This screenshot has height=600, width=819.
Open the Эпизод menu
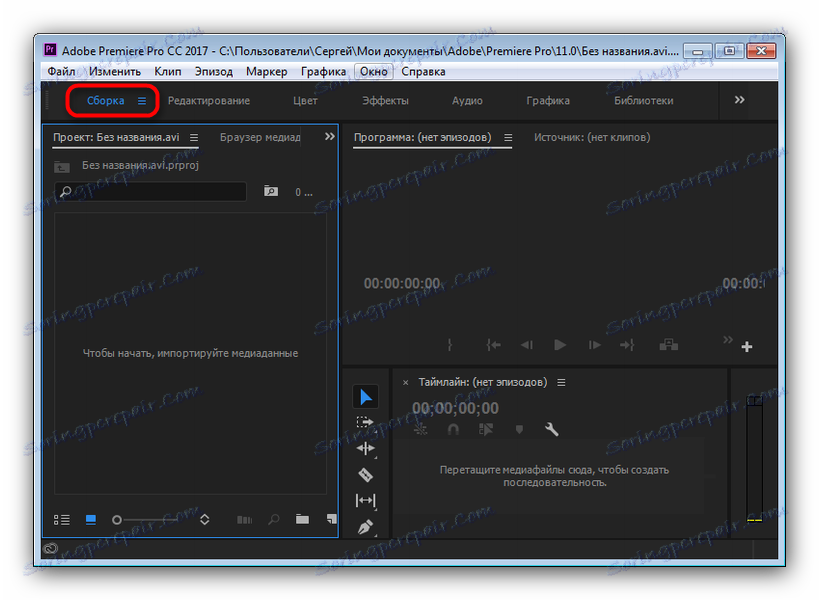[214, 72]
